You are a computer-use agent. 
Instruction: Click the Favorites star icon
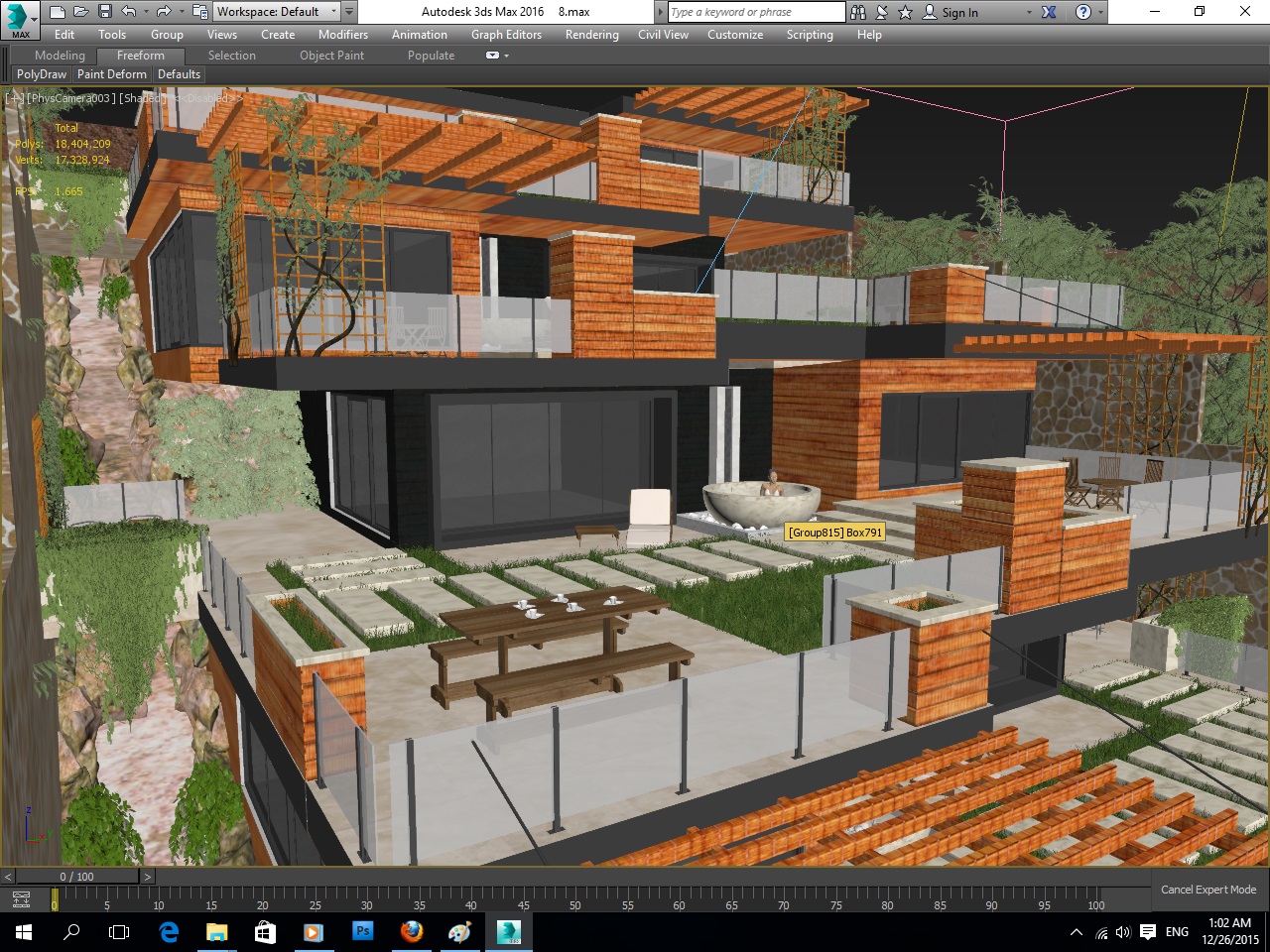pyautogui.click(x=905, y=12)
